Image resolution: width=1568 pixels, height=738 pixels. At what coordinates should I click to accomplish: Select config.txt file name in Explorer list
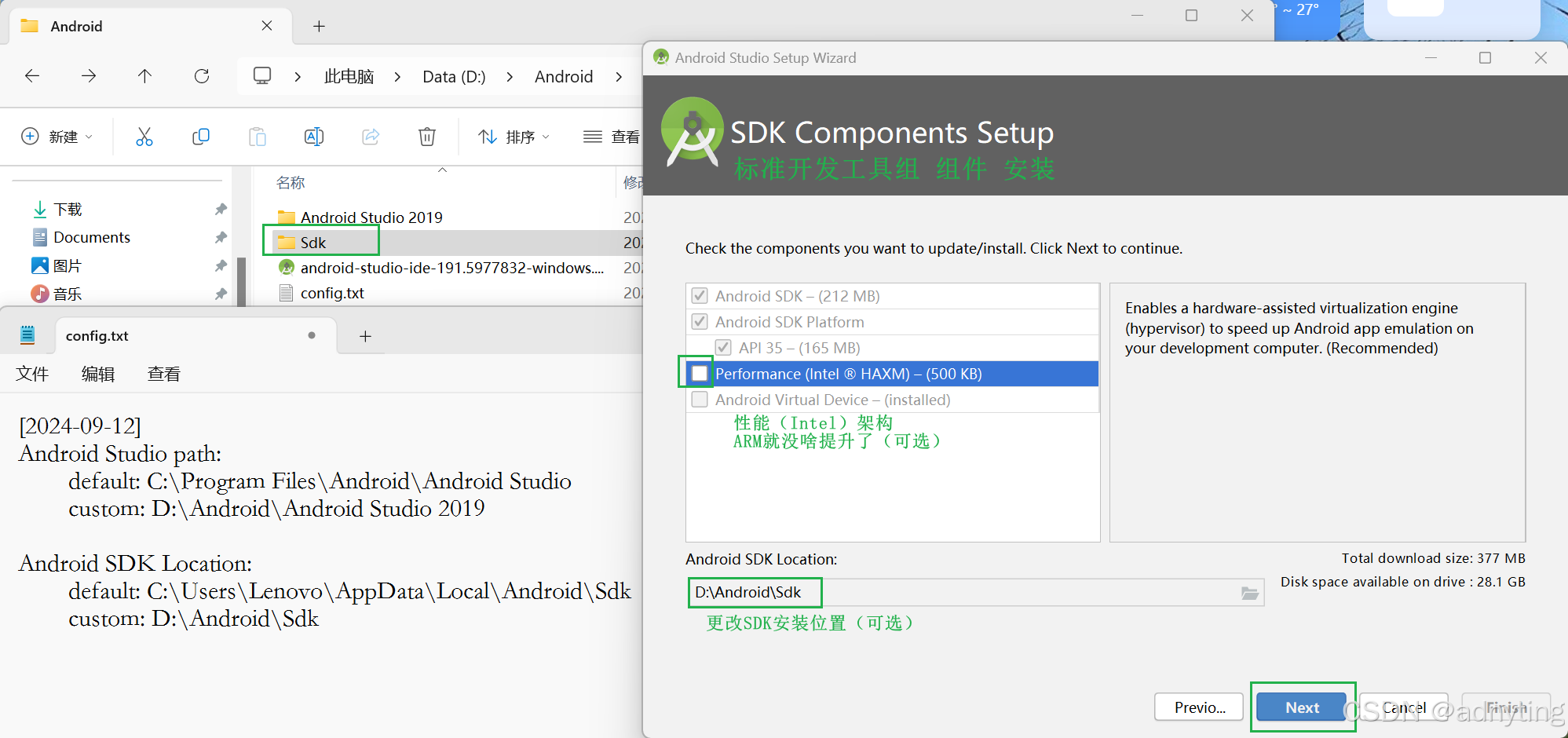coord(332,293)
